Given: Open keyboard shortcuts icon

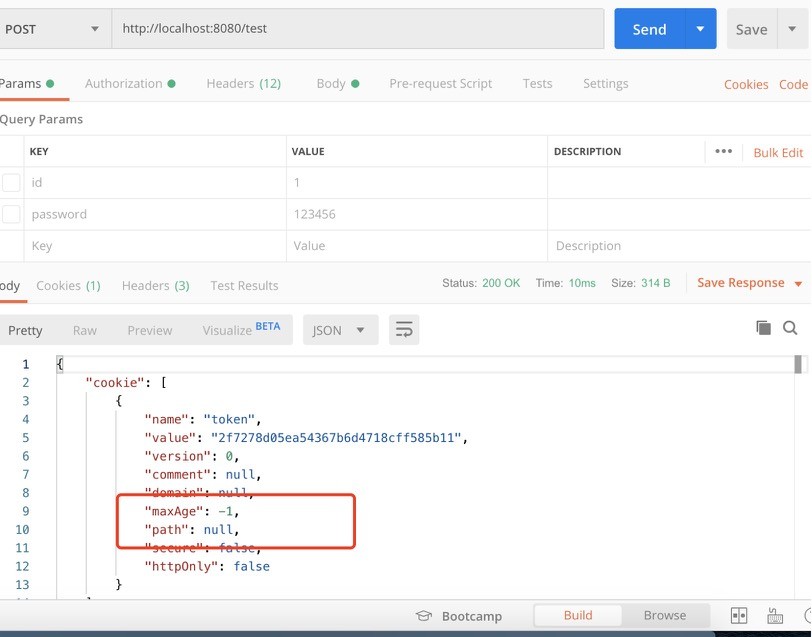Looking at the screenshot, I should (x=774, y=616).
